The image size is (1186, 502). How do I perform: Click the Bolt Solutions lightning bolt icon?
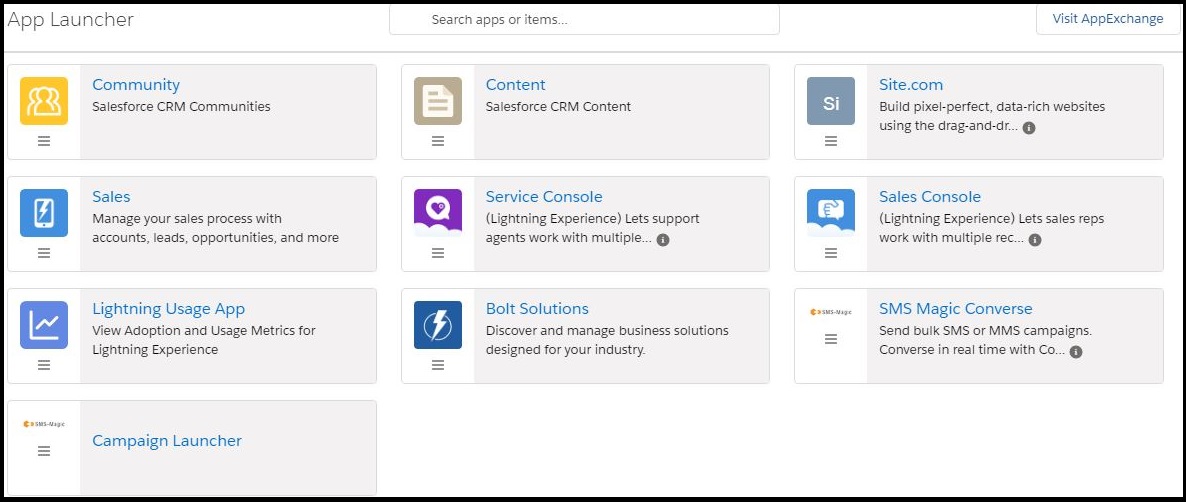pos(438,324)
